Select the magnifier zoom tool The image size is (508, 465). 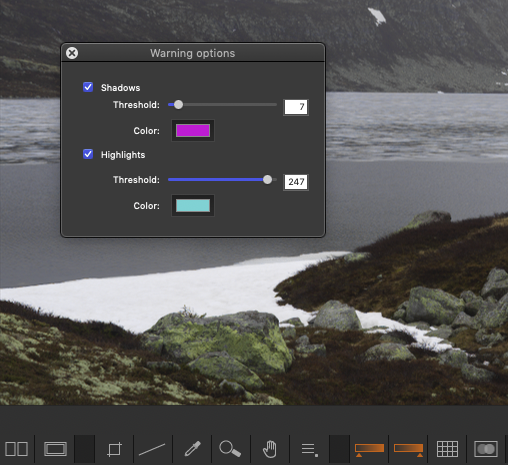pyautogui.click(x=230, y=449)
